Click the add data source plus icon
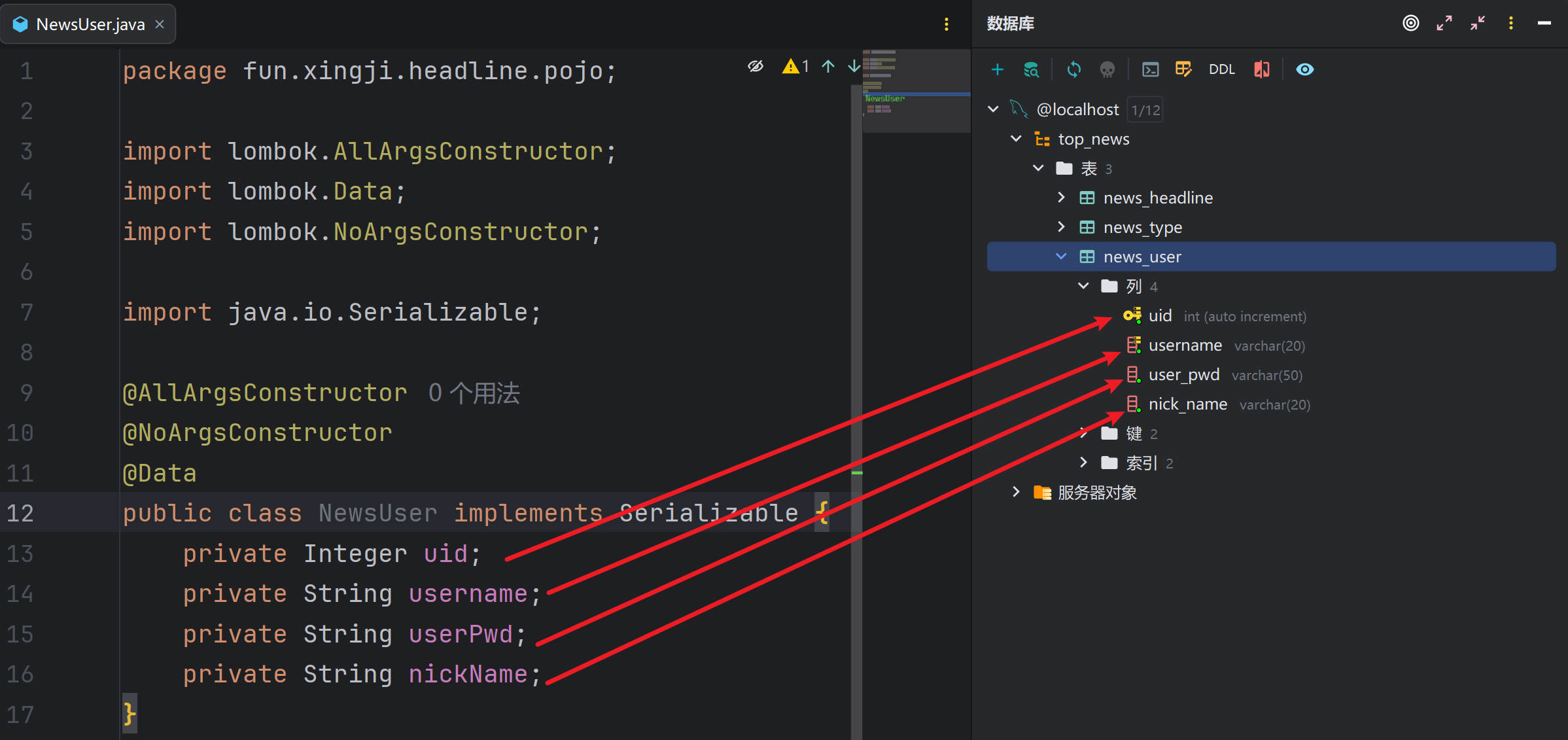The height and width of the screenshot is (740, 1568). (997, 69)
